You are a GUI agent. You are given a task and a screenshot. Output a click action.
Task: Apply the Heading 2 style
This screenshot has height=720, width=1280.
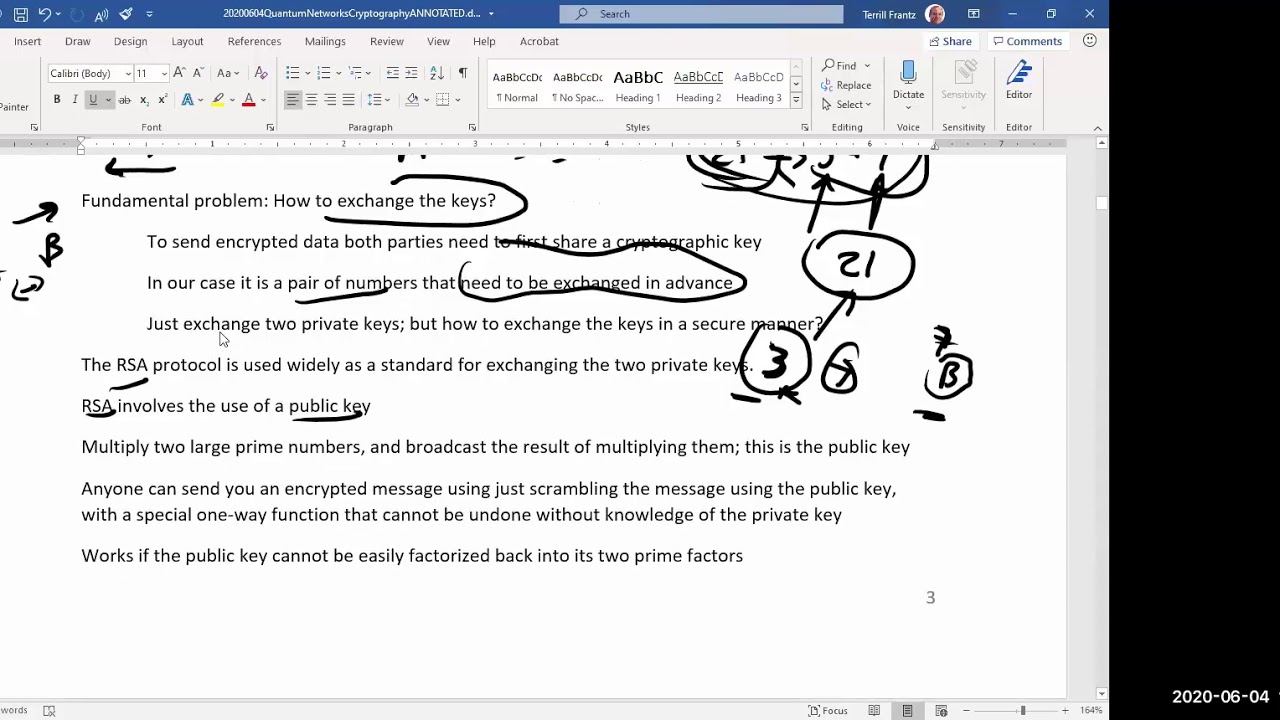(x=698, y=86)
